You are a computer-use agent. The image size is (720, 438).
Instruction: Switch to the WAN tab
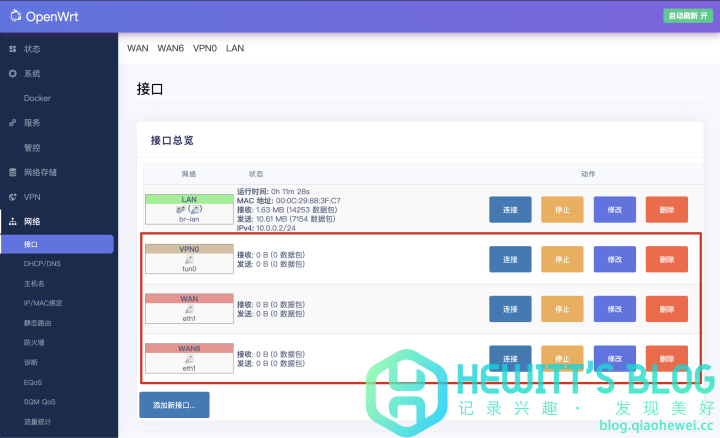138,48
